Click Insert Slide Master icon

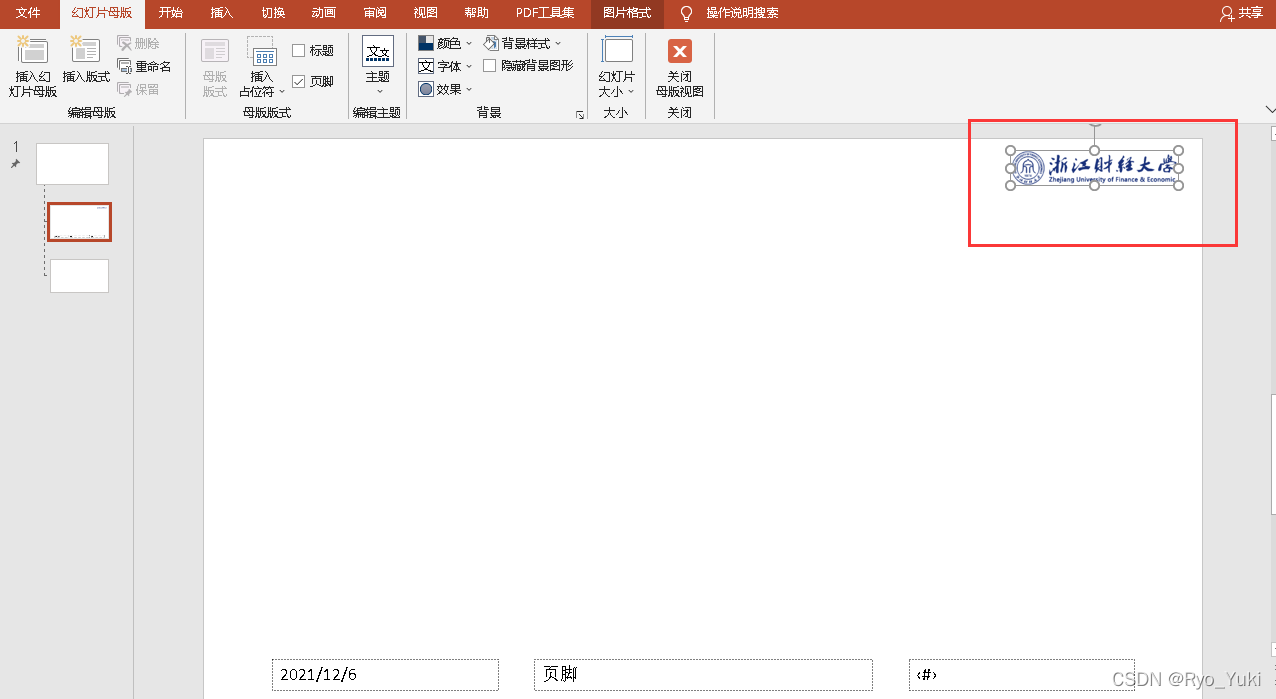(33, 50)
